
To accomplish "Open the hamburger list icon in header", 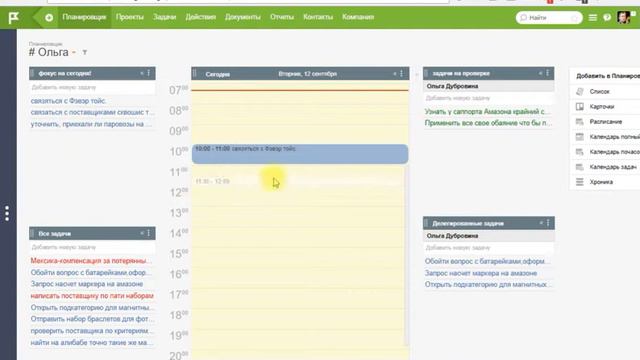I will [x=593, y=18].
